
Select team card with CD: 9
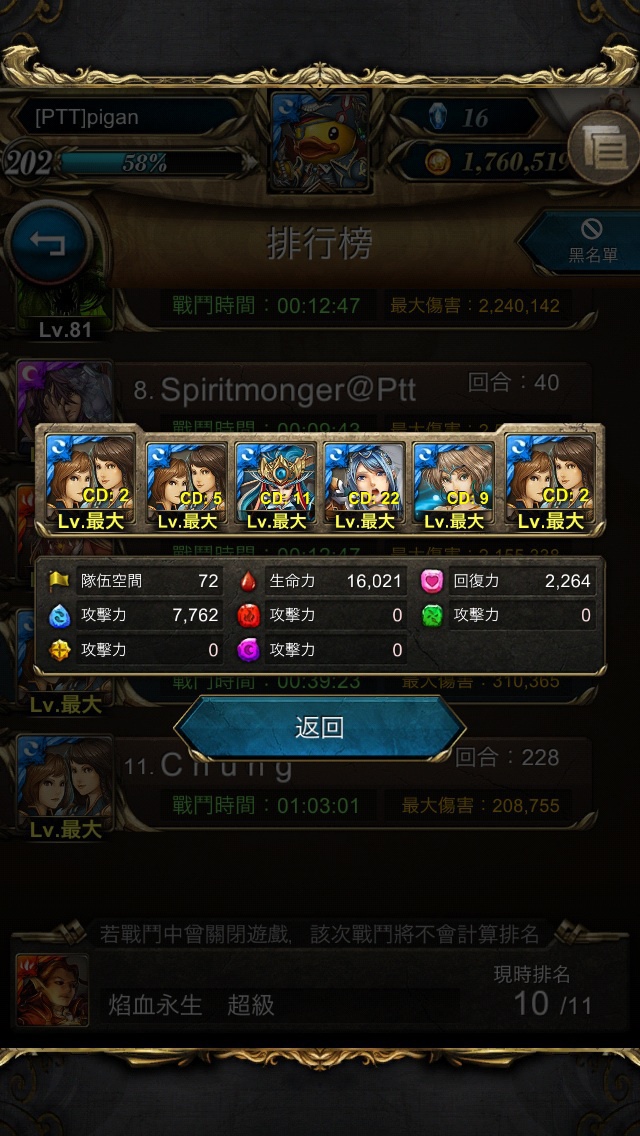pos(454,482)
